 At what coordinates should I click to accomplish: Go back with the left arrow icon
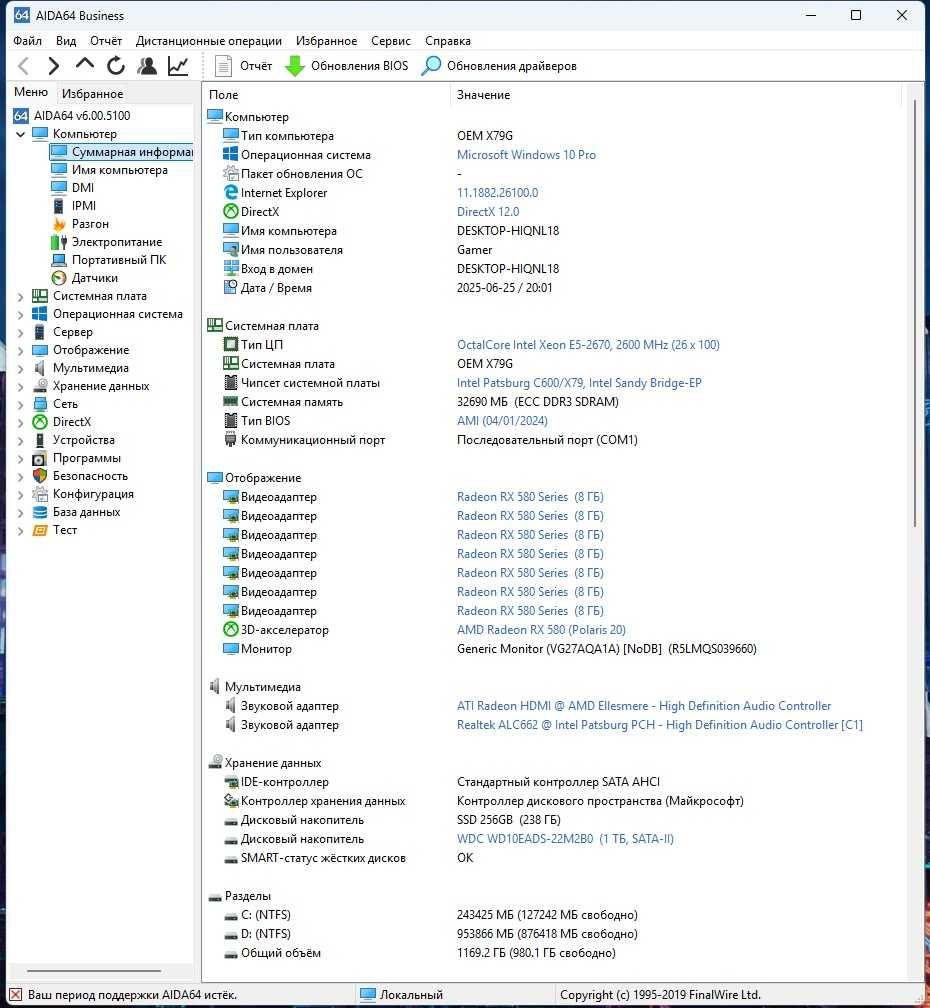(x=23, y=66)
